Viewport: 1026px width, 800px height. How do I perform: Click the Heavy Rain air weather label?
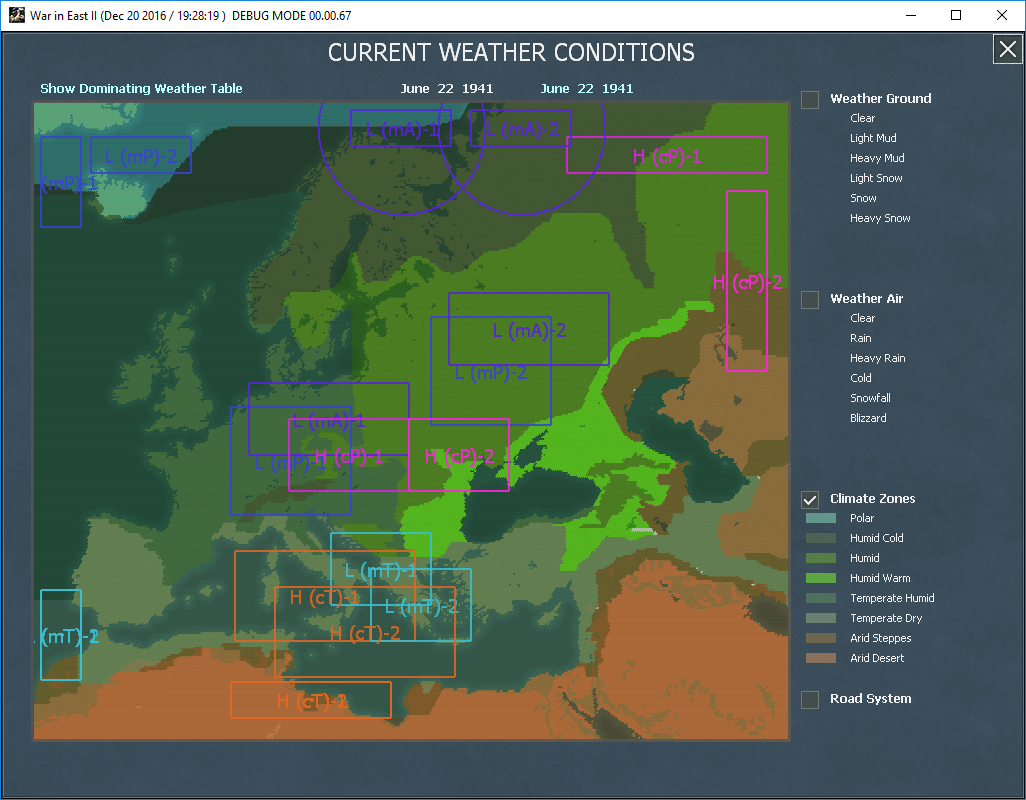(x=877, y=358)
